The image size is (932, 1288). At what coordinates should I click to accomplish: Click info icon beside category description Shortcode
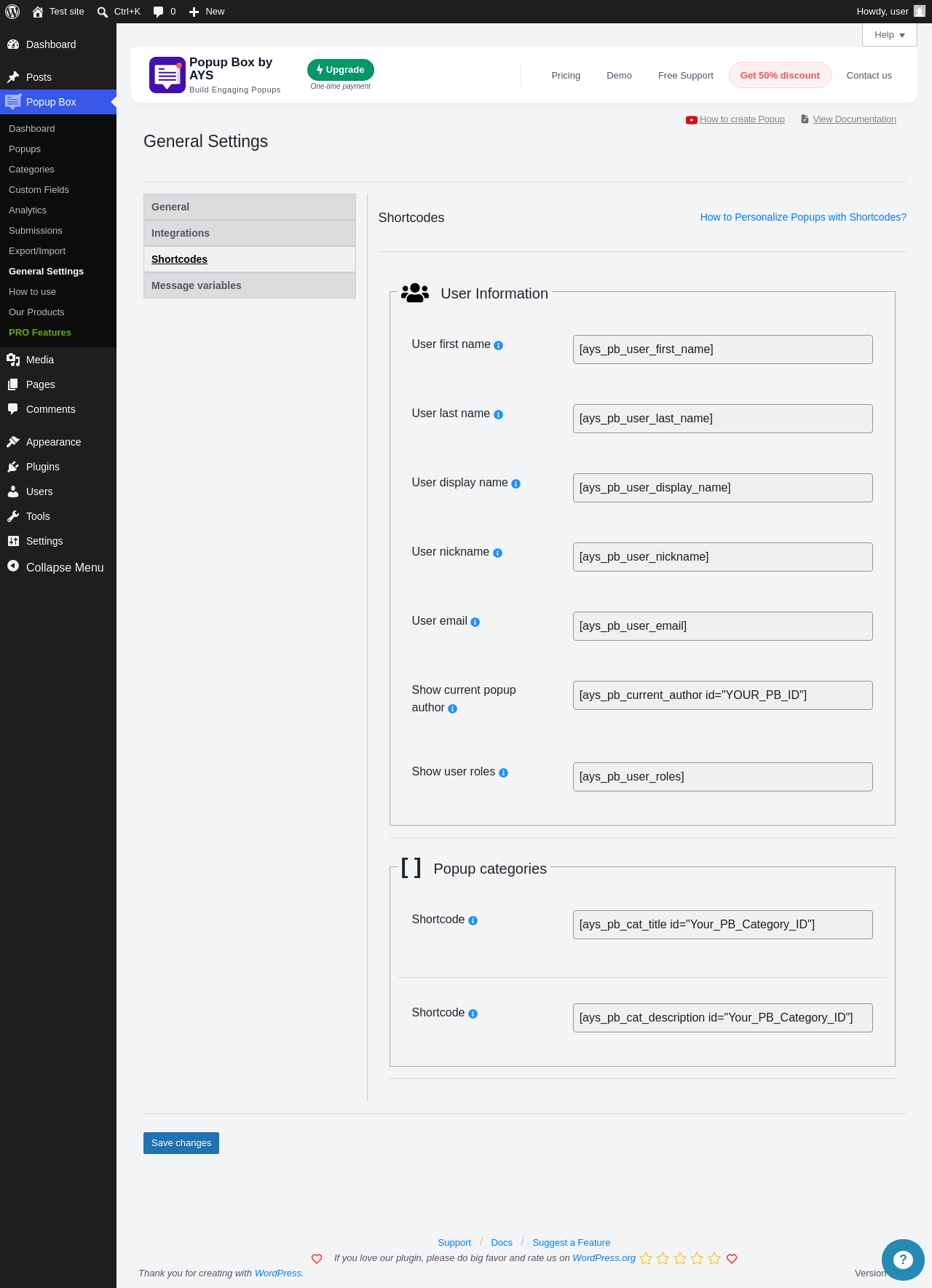(473, 1014)
